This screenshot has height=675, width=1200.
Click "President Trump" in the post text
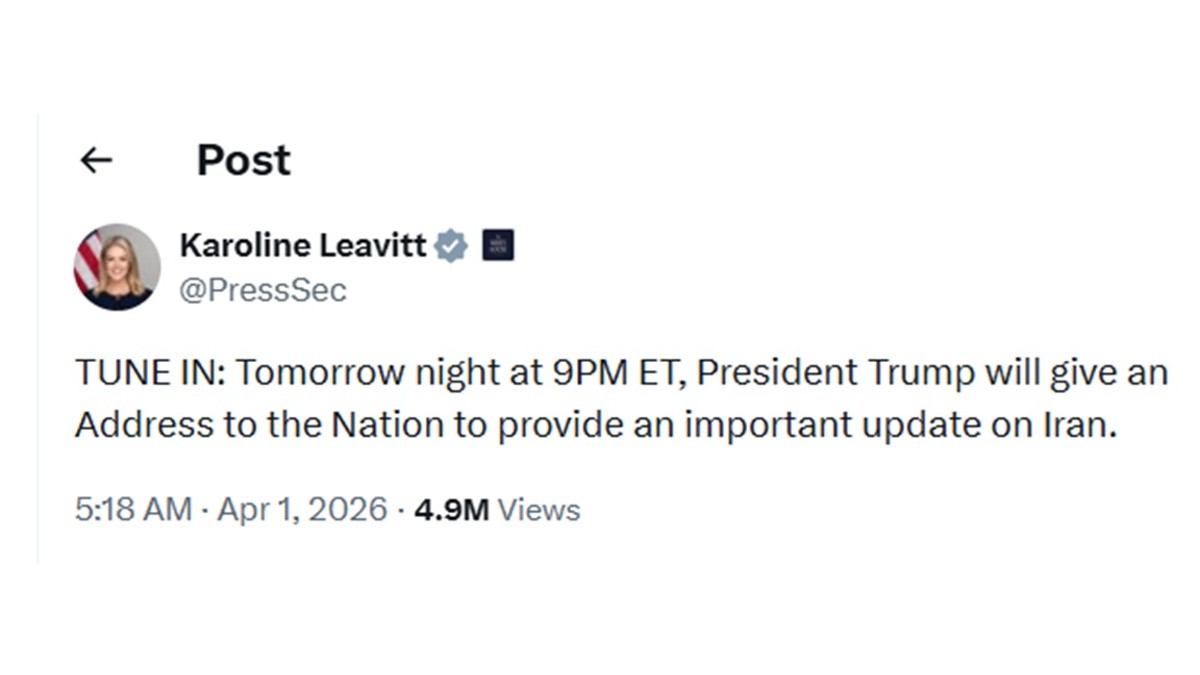pyautogui.click(x=836, y=374)
